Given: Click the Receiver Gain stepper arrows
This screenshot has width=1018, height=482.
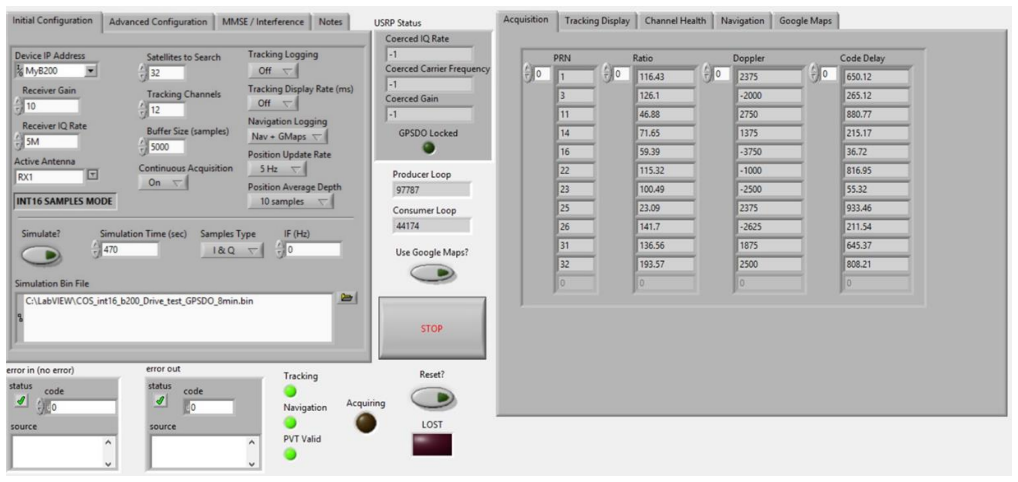Looking at the screenshot, I should tap(18, 107).
